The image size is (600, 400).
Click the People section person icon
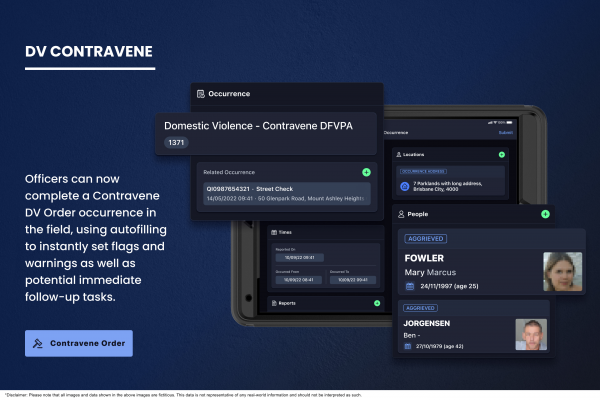point(401,214)
